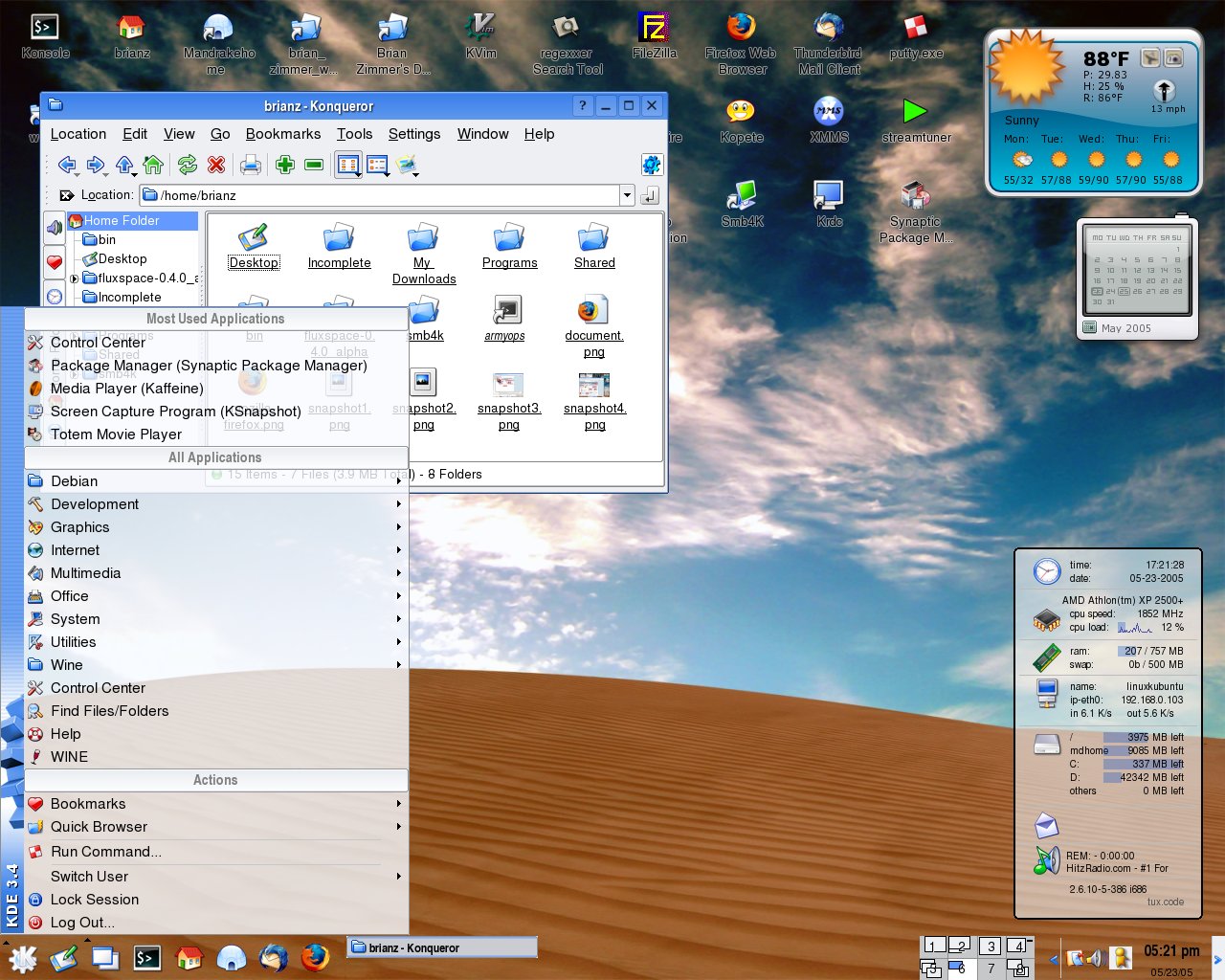This screenshot has height=980, width=1225.
Task: Open the Bookmarks menu in Konqueror
Action: (x=283, y=134)
